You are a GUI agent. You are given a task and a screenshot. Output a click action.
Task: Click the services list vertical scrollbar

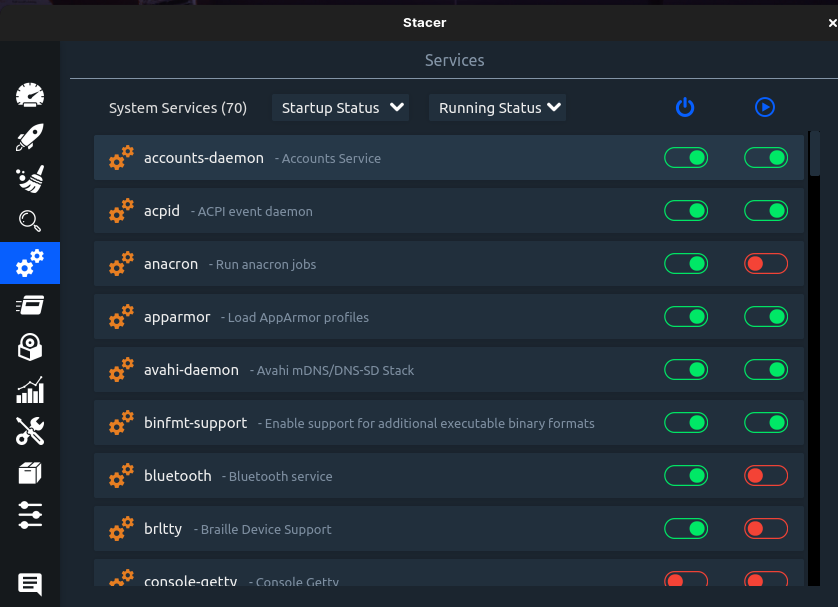click(815, 154)
